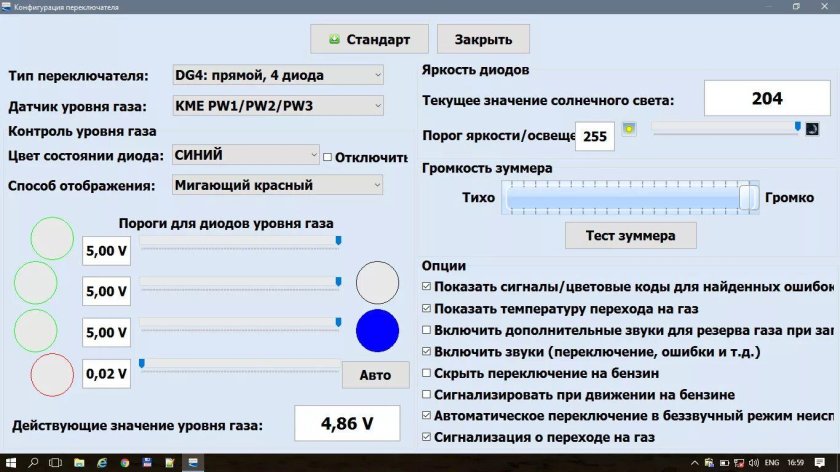Open File Explorer from taskbar
The image size is (840, 472).
point(79,462)
